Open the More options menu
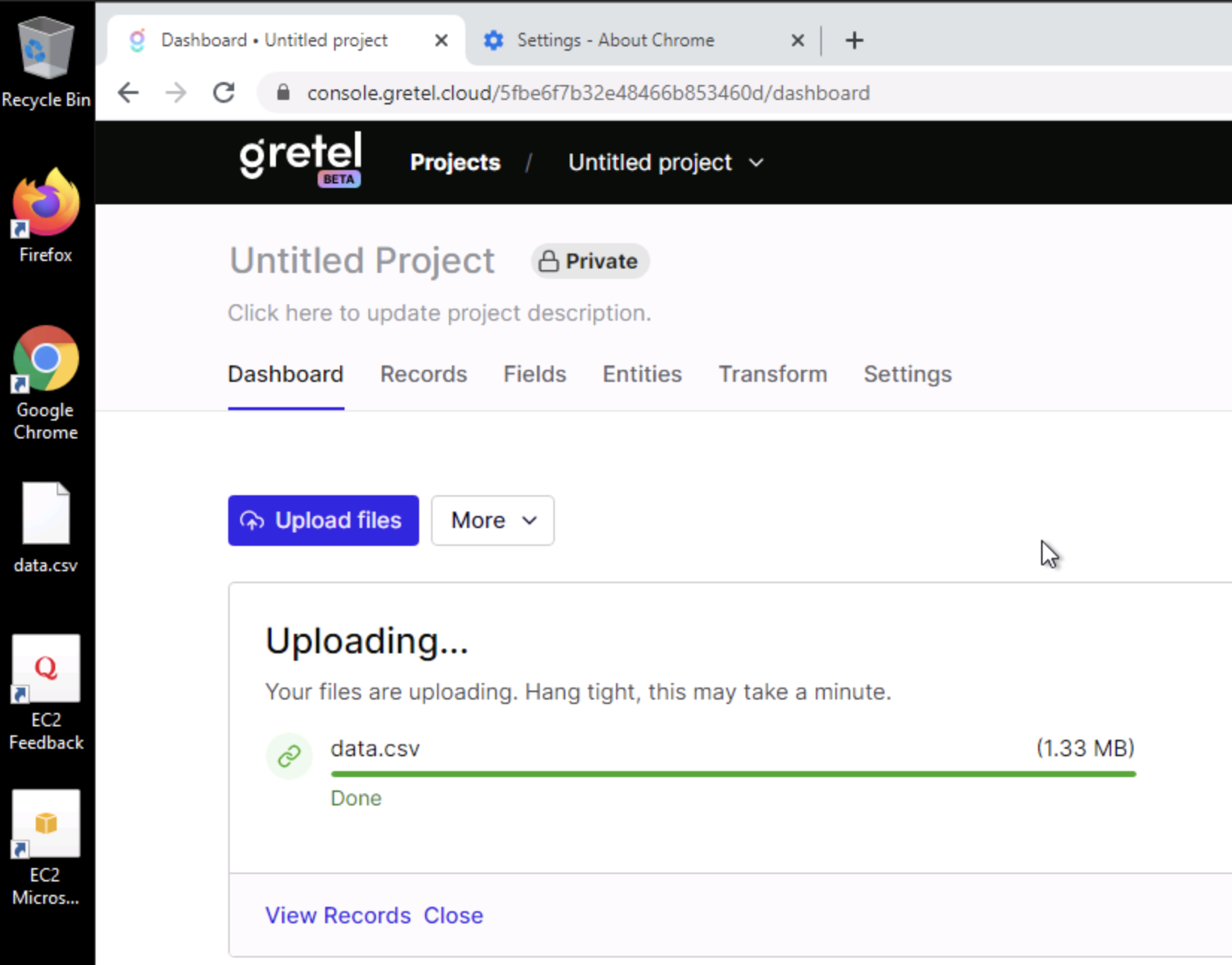Image resolution: width=1232 pixels, height=965 pixels. point(491,520)
